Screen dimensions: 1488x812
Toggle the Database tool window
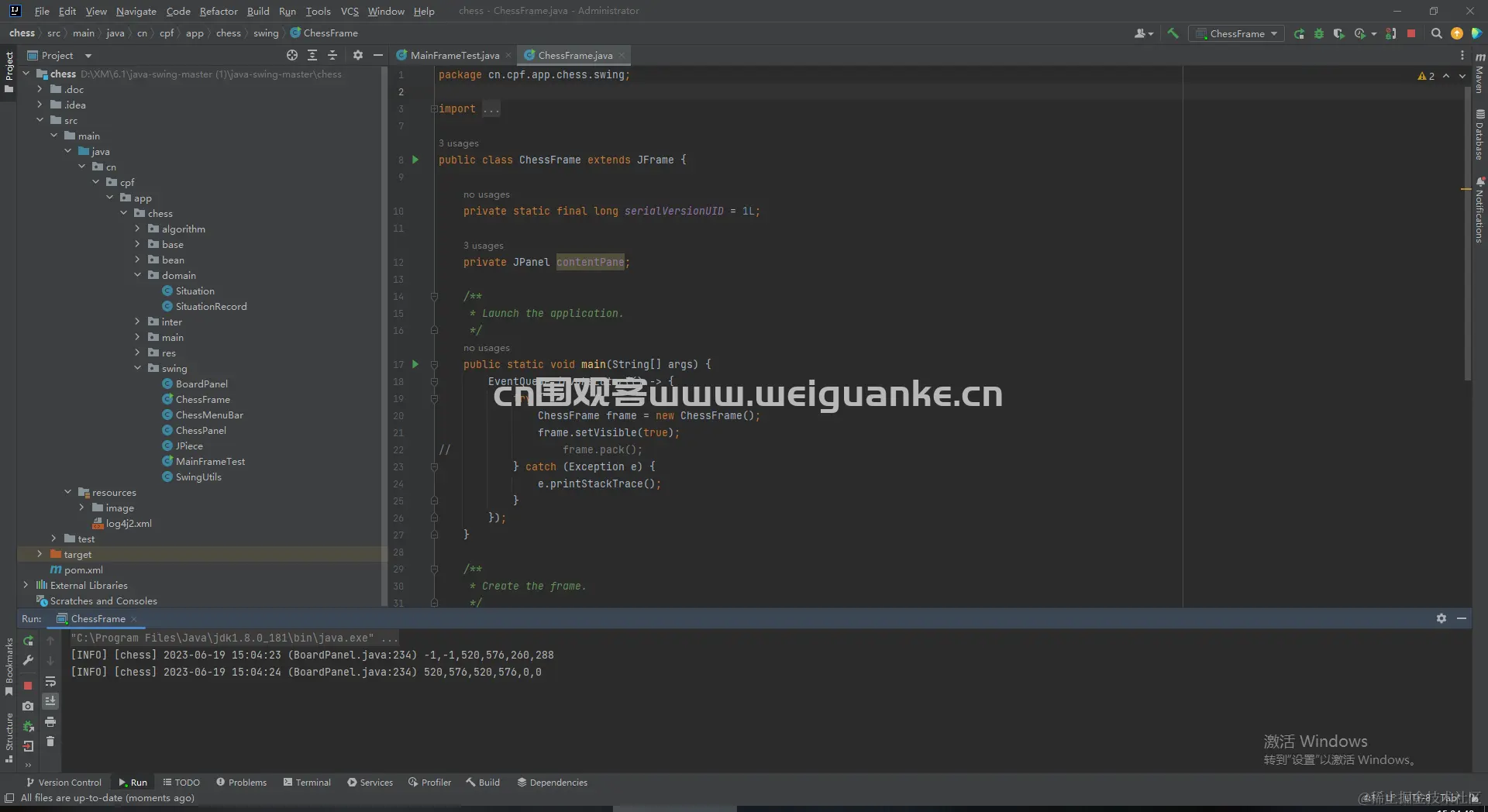coord(1479,135)
